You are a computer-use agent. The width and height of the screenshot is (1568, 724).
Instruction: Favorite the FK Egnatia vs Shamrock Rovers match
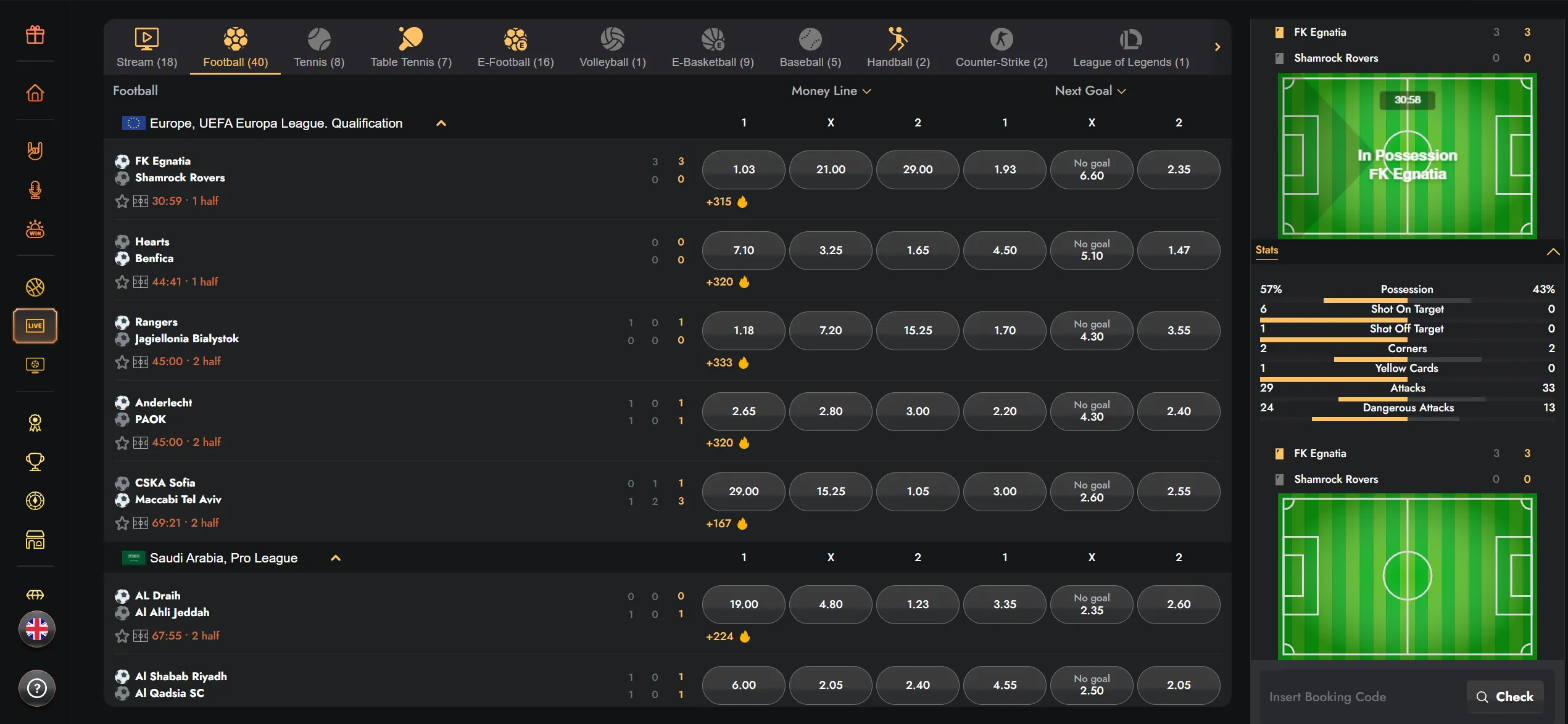122,201
